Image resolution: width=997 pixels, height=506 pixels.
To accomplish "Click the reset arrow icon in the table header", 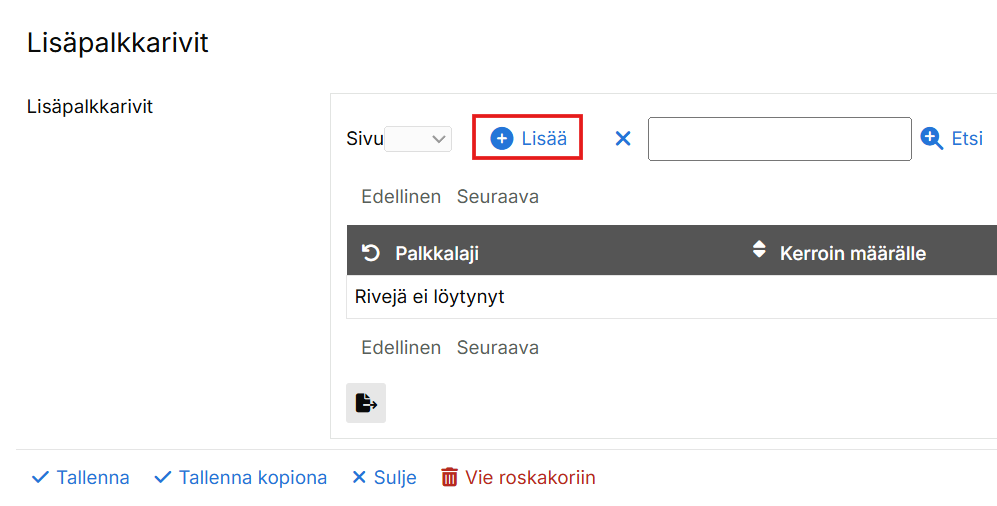I will [x=371, y=253].
